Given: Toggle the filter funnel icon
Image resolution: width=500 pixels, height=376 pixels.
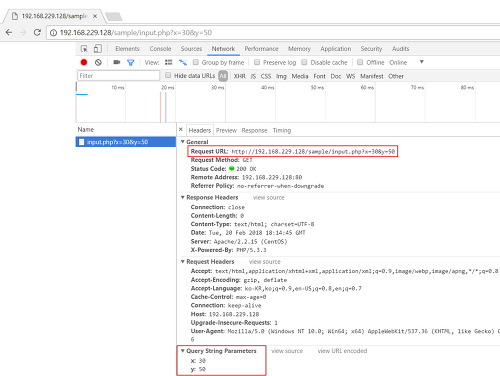Looking at the screenshot, I should (x=131, y=62).
